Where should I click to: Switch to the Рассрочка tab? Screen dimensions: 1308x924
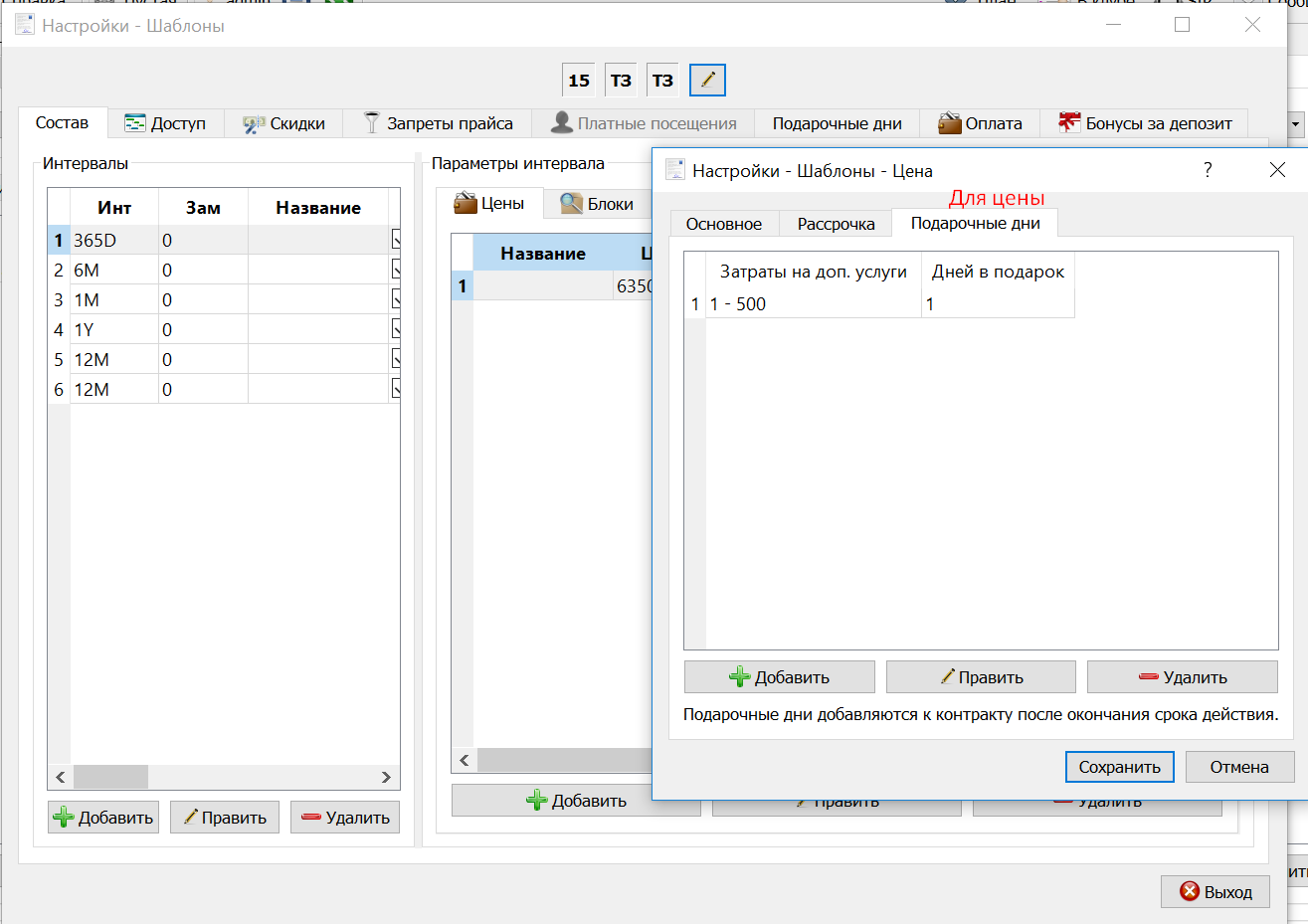click(837, 224)
